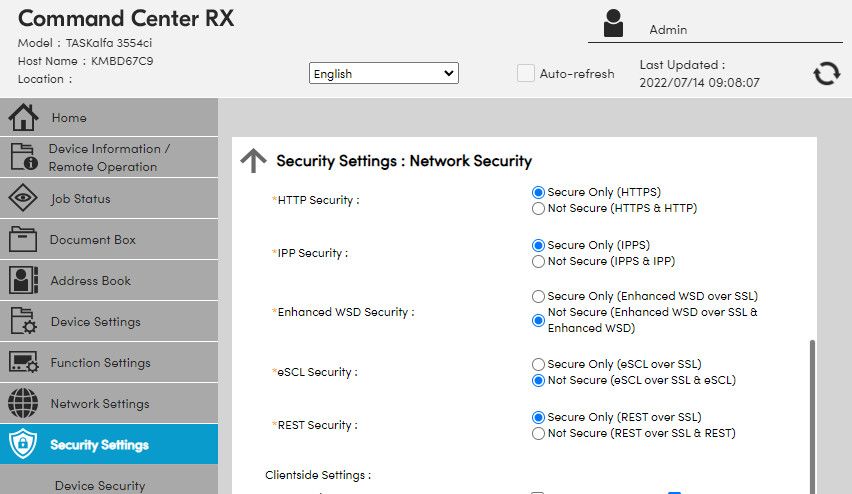
Task: Go to Job Status menu
Action: click(x=109, y=198)
